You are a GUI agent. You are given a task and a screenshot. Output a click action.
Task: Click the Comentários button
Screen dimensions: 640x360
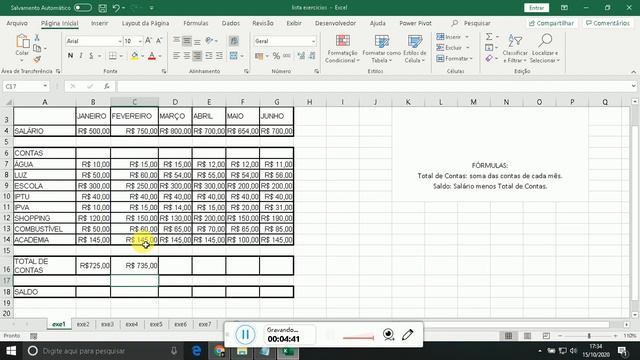[x=608, y=23]
